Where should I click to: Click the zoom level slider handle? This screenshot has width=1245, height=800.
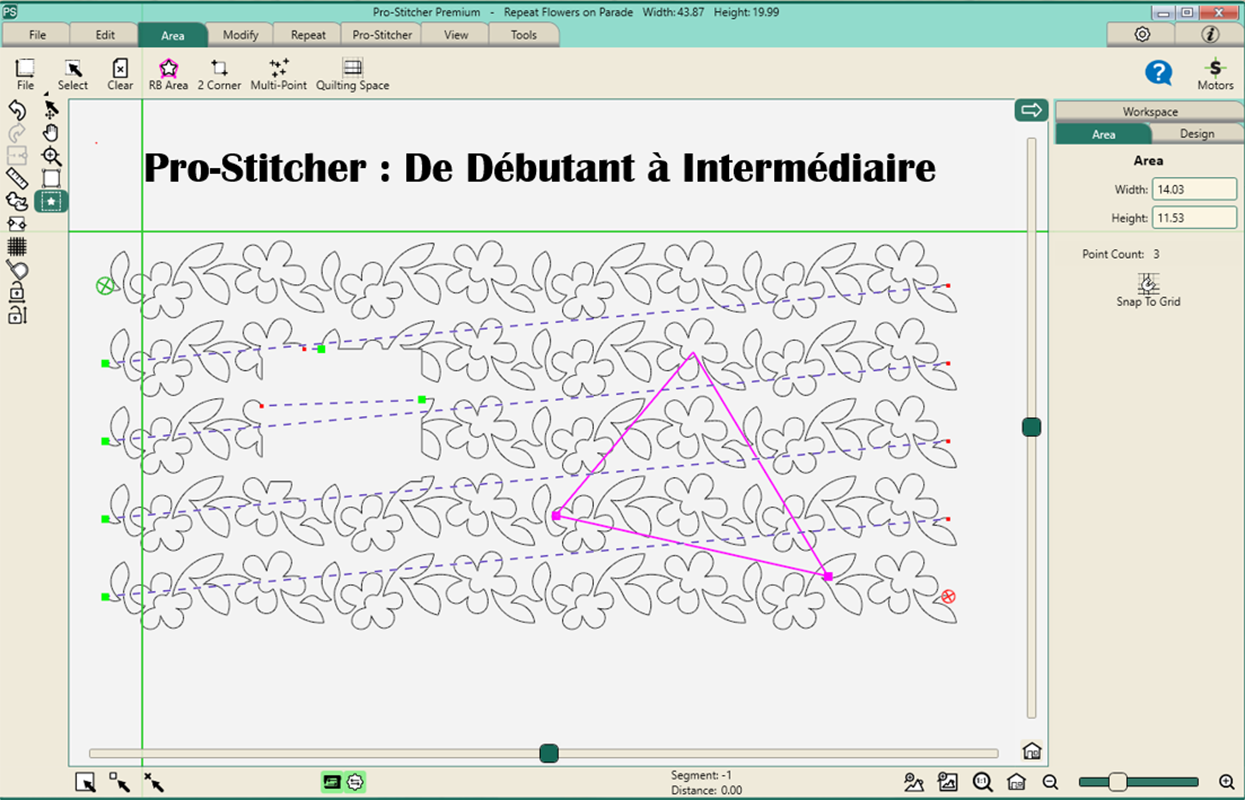click(1118, 782)
